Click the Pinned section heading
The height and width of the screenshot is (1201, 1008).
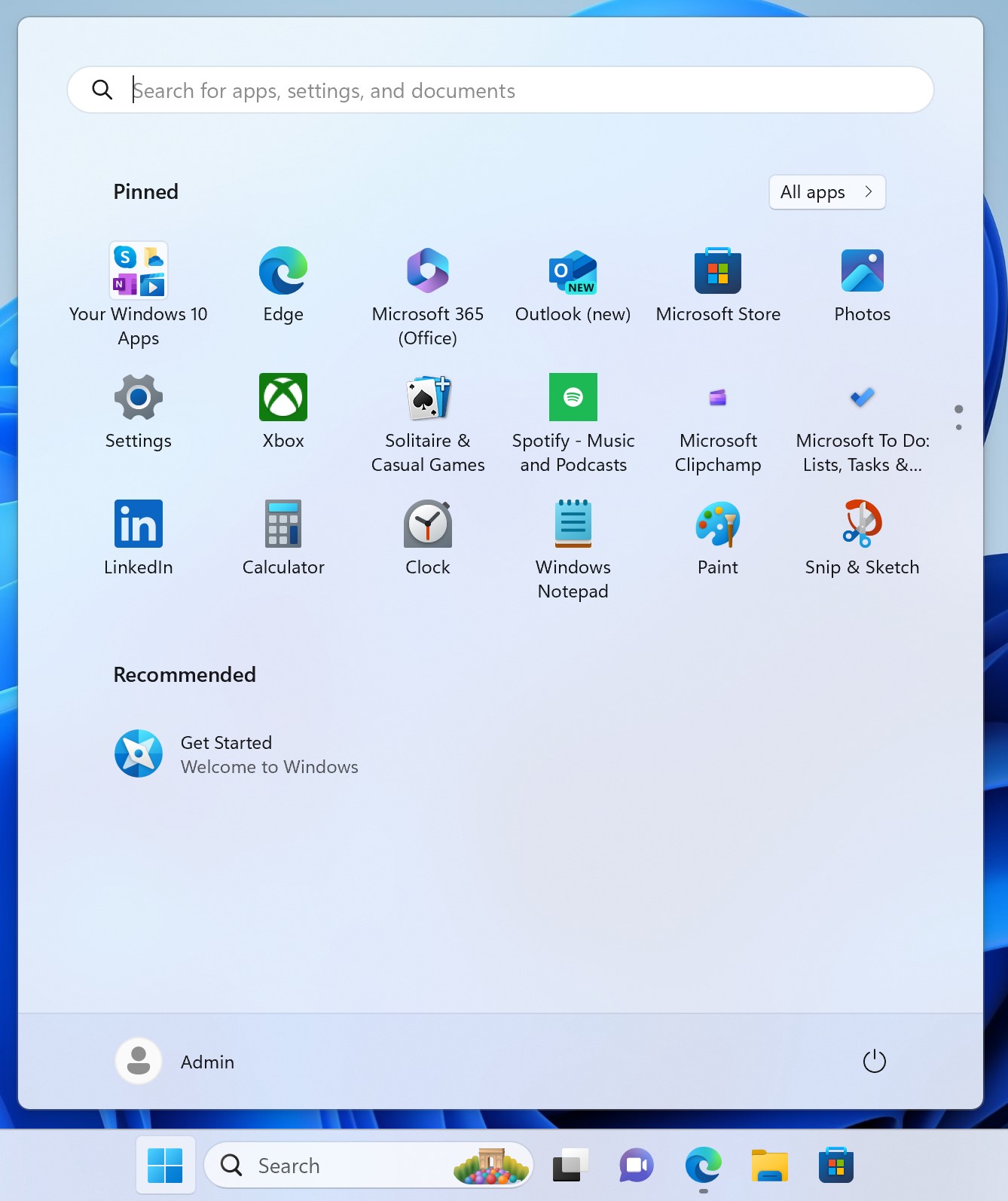(146, 192)
